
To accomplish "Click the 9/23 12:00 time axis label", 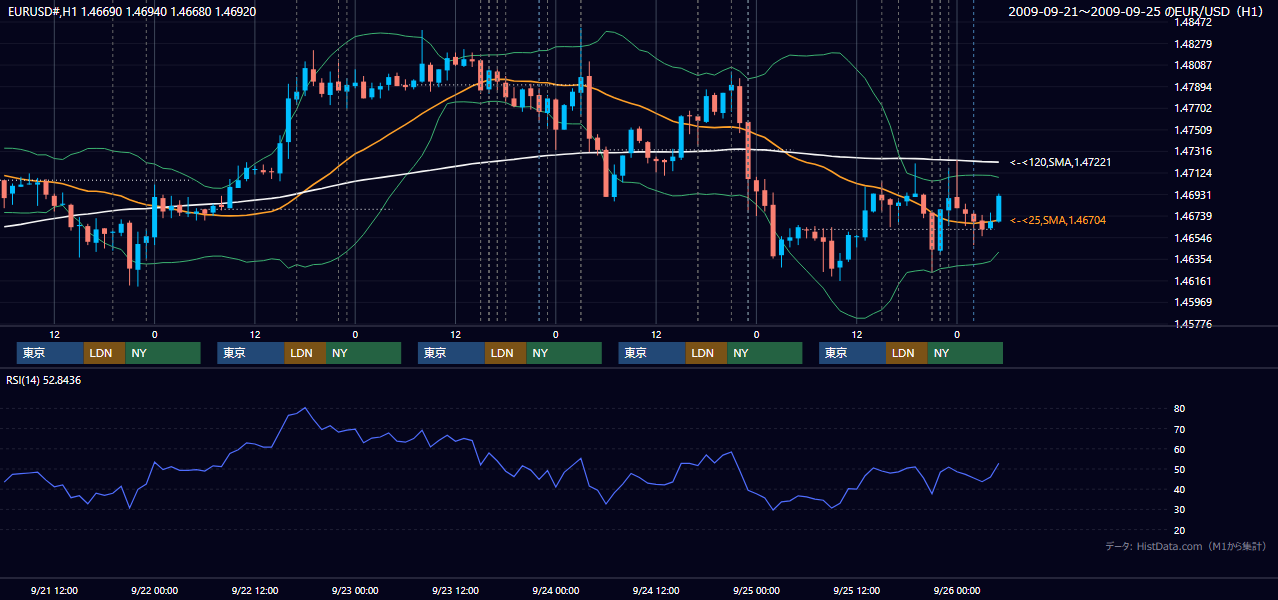I will [x=455, y=591].
